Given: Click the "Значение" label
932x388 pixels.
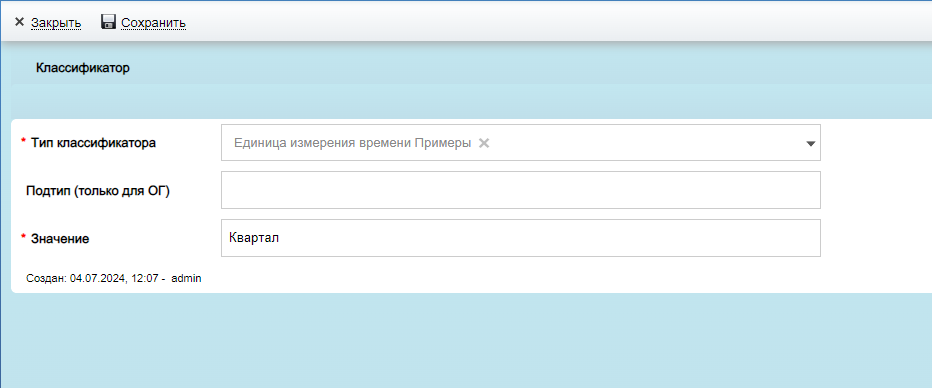Looking at the screenshot, I should pyautogui.click(x=60, y=239).
